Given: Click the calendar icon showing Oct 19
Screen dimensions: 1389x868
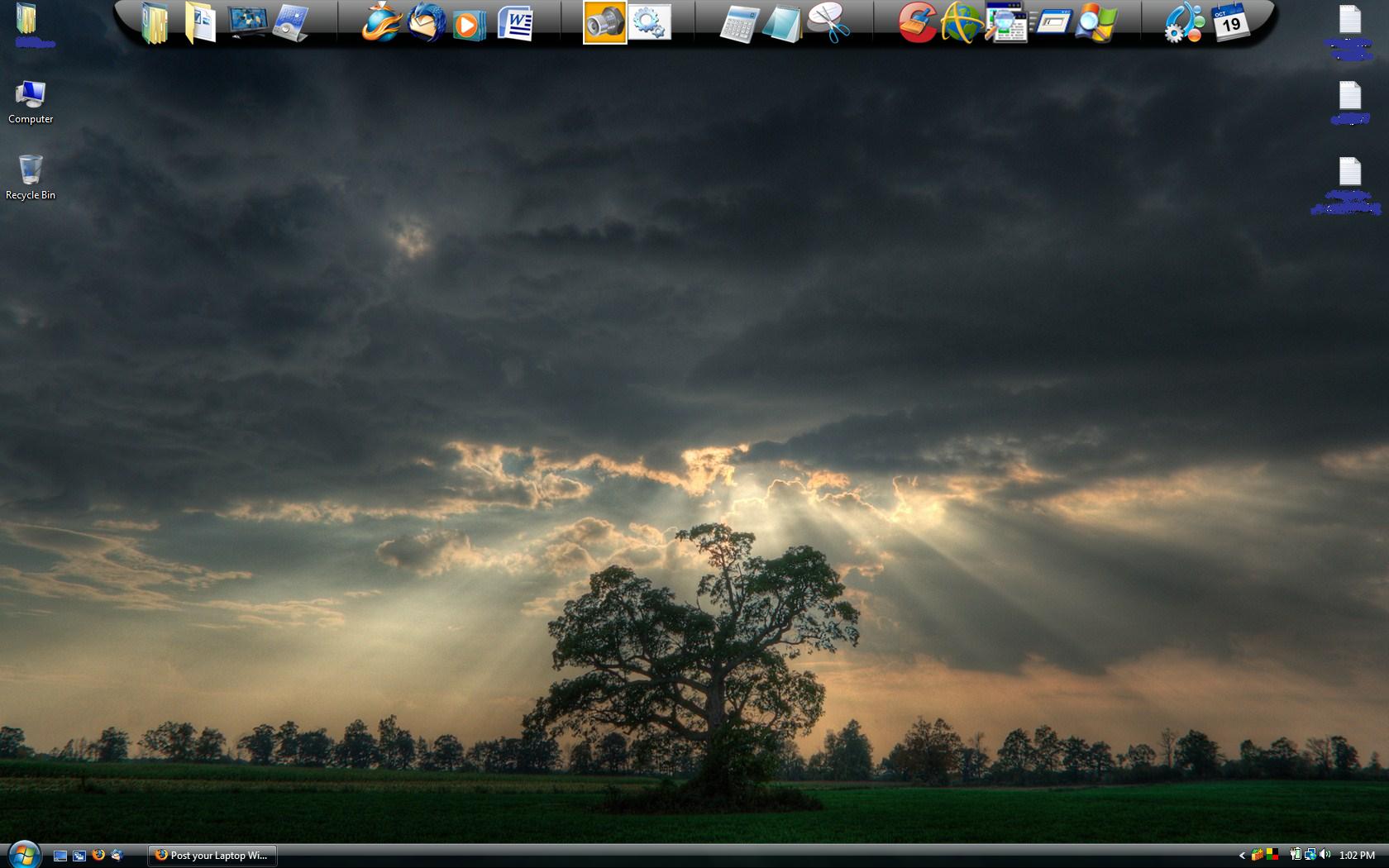Looking at the screenshot, I should click(1230, 22).
